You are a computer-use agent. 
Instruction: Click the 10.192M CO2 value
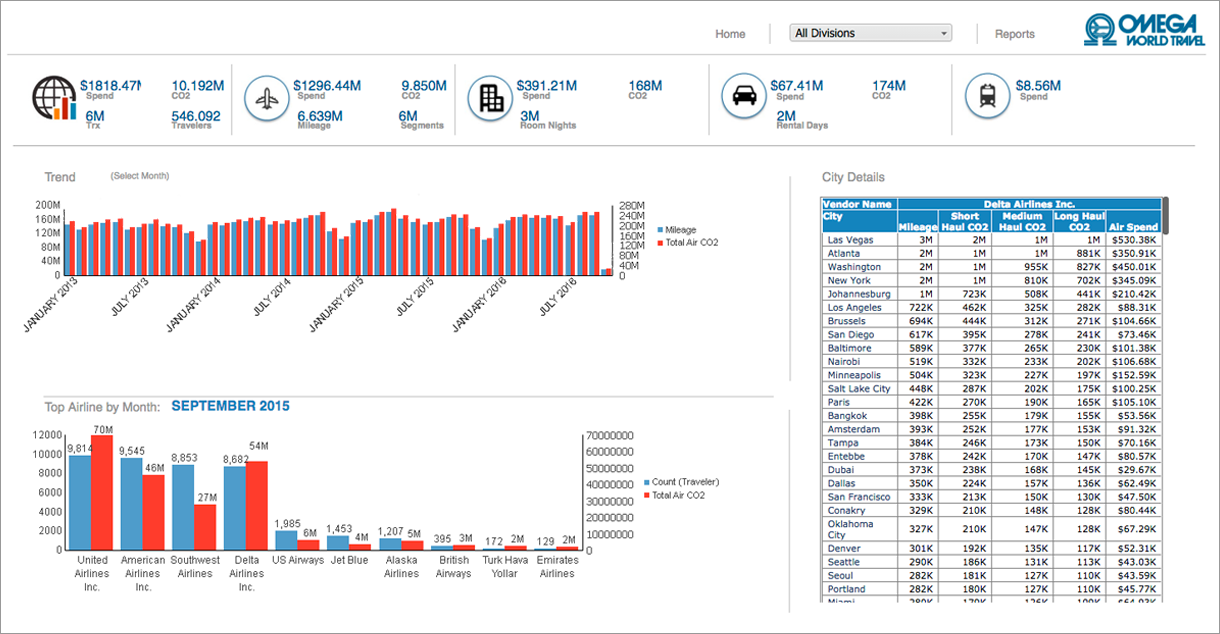pyautogui.click(x=196, y=86)
